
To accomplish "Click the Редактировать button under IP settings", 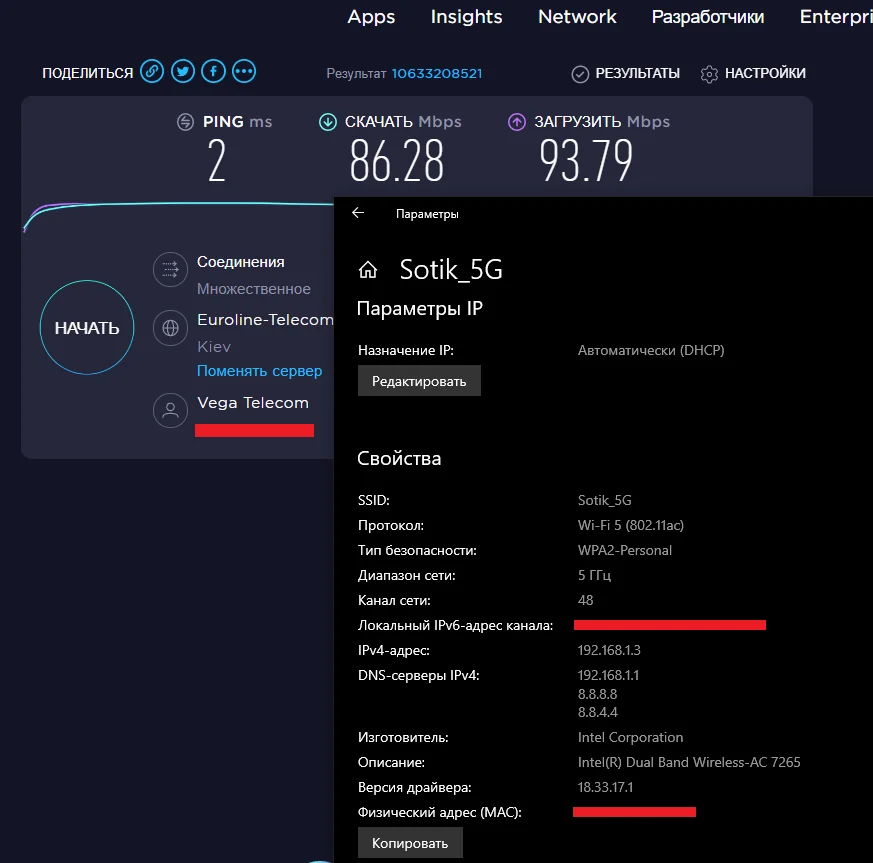I will [419, 381].
